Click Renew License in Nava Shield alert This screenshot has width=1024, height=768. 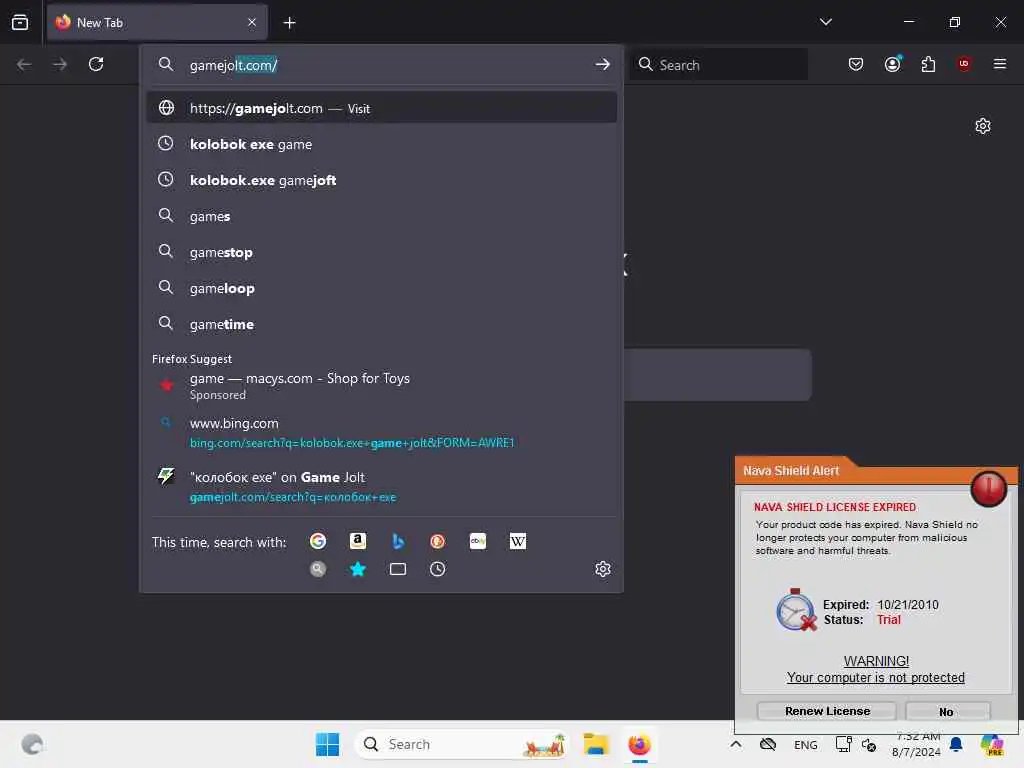click(x=827, y=711)
